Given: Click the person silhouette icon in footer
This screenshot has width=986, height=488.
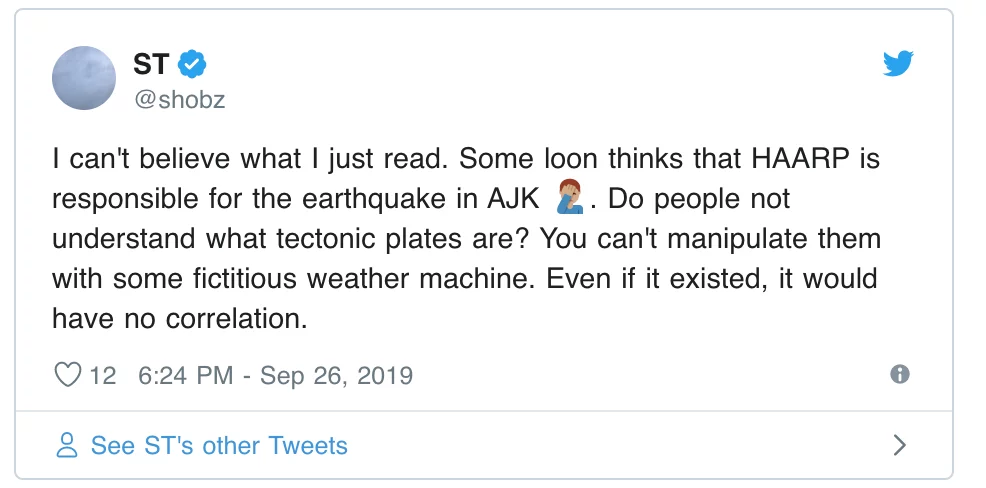Looking at the screenshot, I should click(67, 445).
